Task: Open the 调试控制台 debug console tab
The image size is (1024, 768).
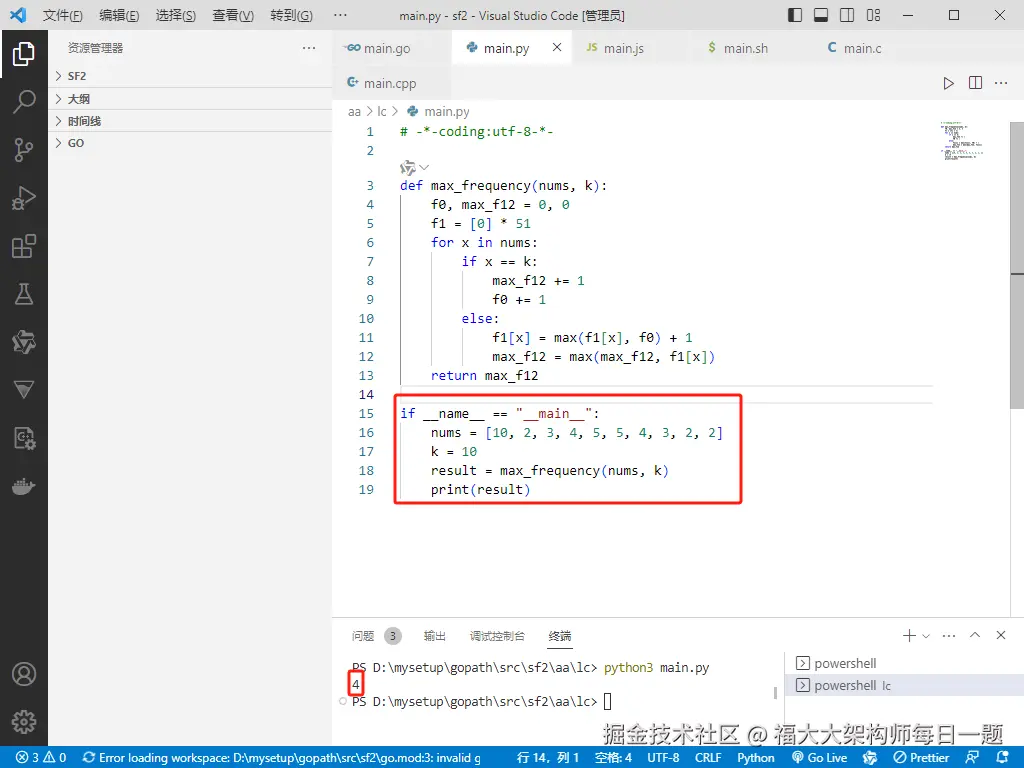Action: [x=497, y=635]
